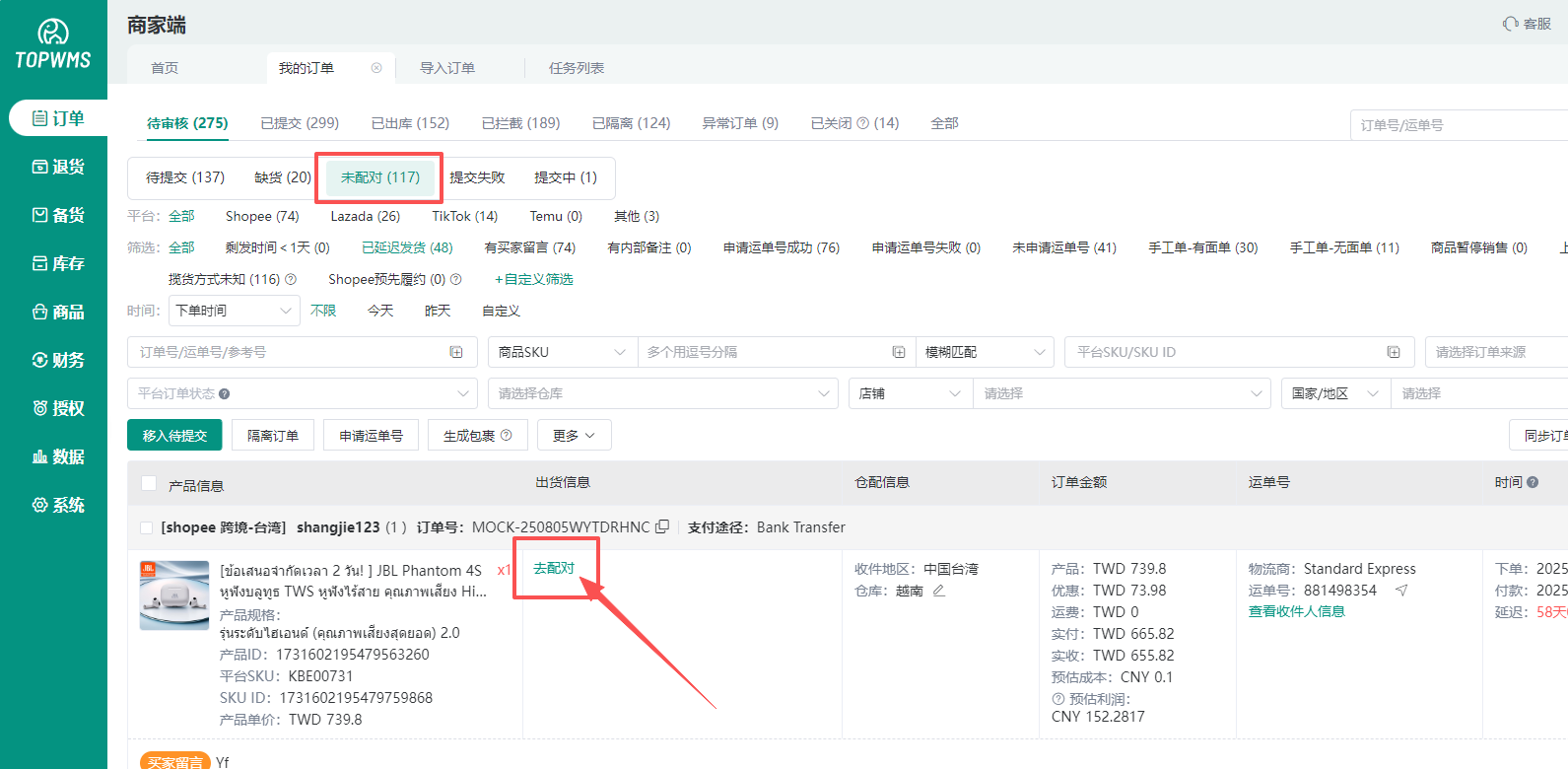Viewport: 1568px width, 769px height.
Task: Open the 退货 sidebar section
Action: (x=58, y=167)
